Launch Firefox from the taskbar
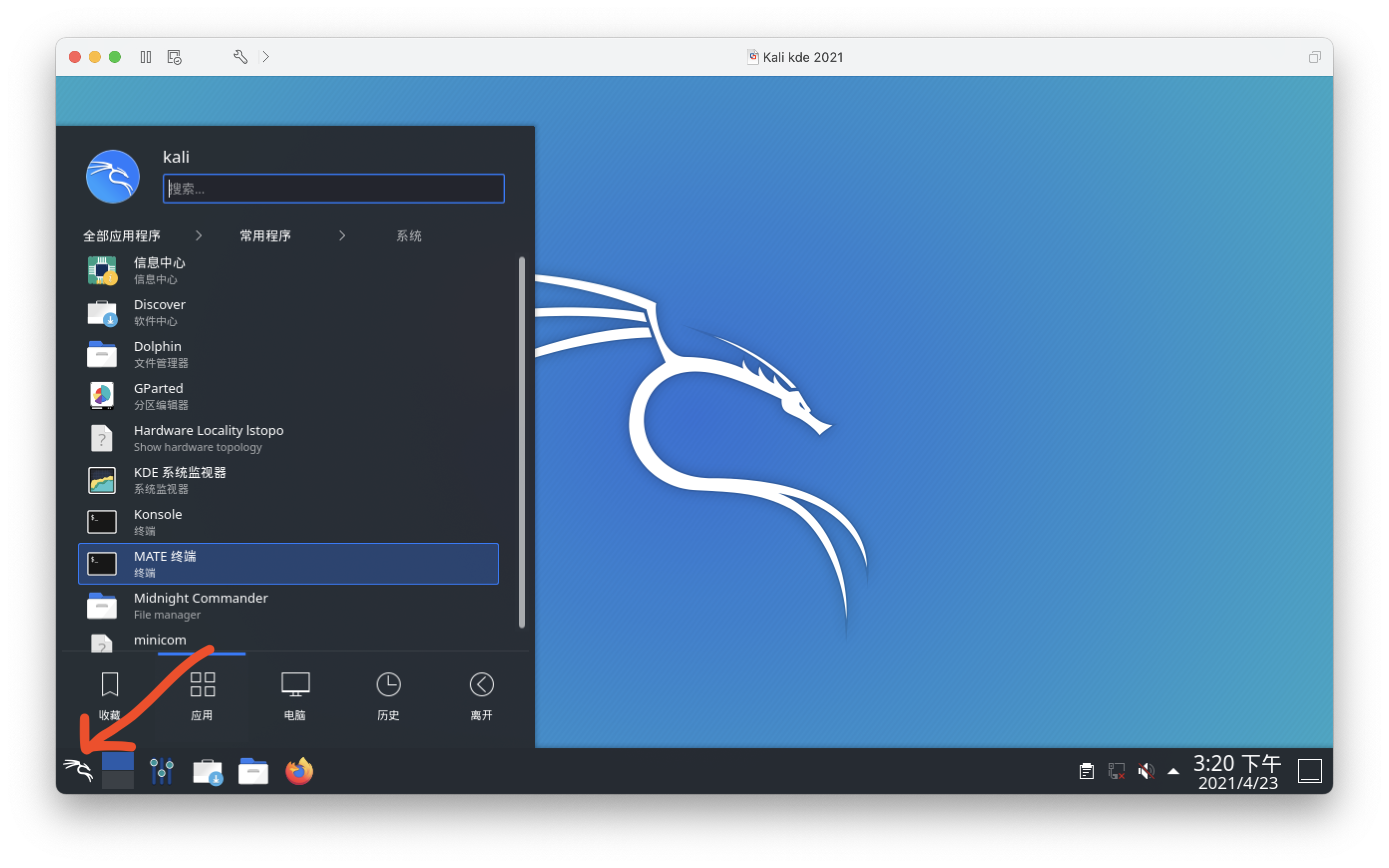The width and height of the screenshot is (1389, 868). pos(299,770)
